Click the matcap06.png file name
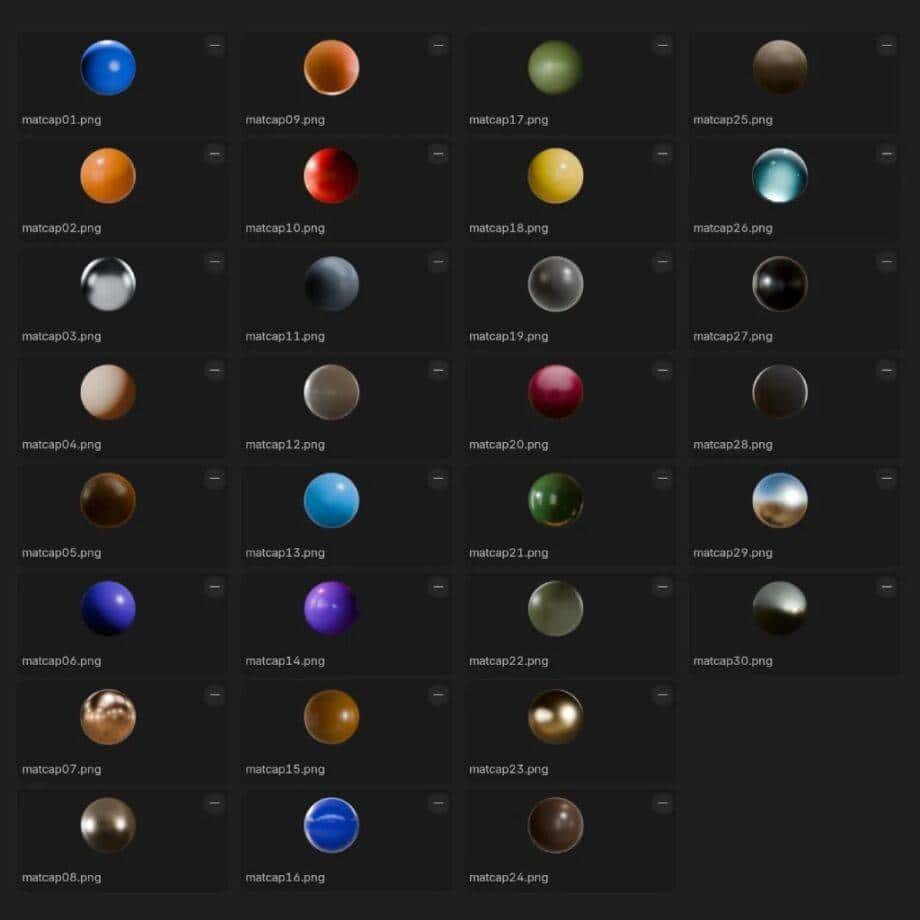This screenshot has height=920, width=920. tap(62, 661)
